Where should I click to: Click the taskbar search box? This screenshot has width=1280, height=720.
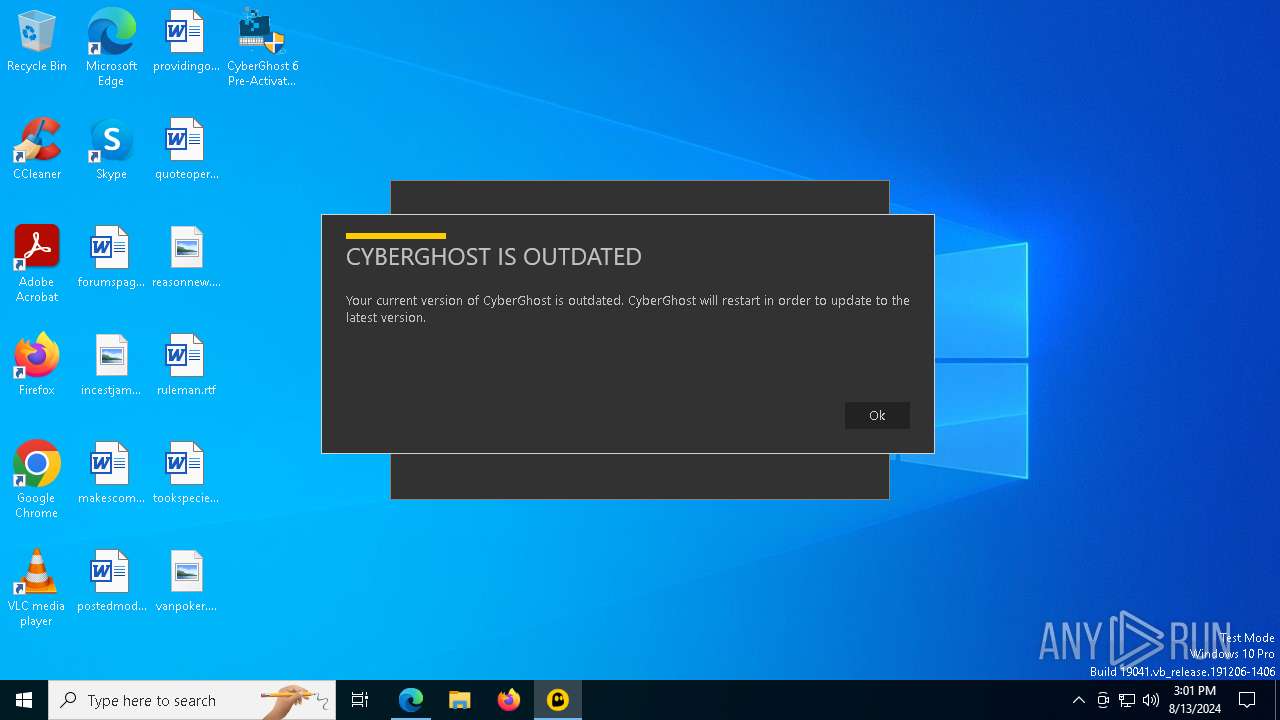192,700
